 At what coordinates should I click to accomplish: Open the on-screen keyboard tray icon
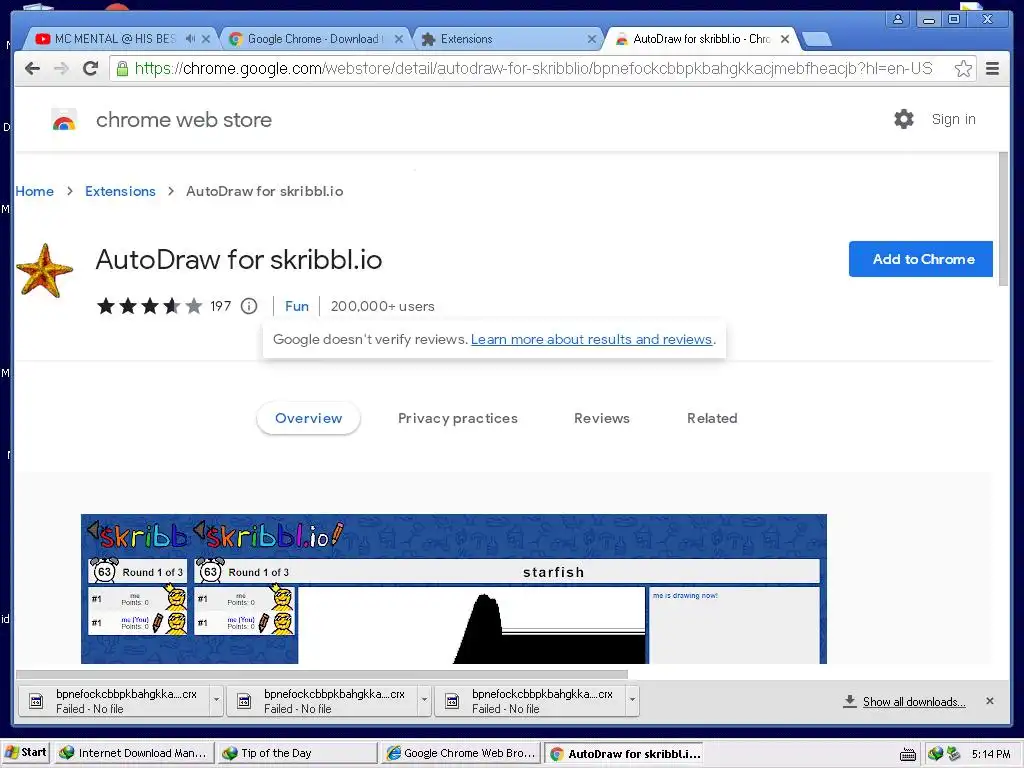click(908, 754)
